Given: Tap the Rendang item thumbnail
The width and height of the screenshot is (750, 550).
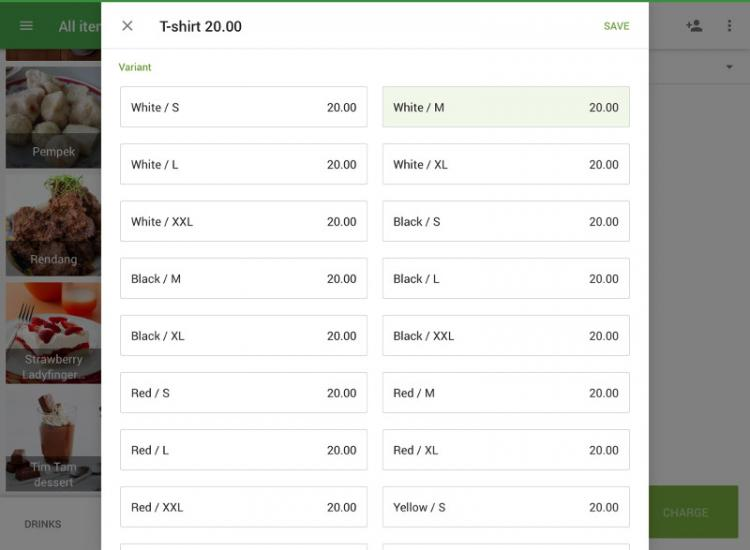Looking at the screenshot, I should tap(53, 225).
